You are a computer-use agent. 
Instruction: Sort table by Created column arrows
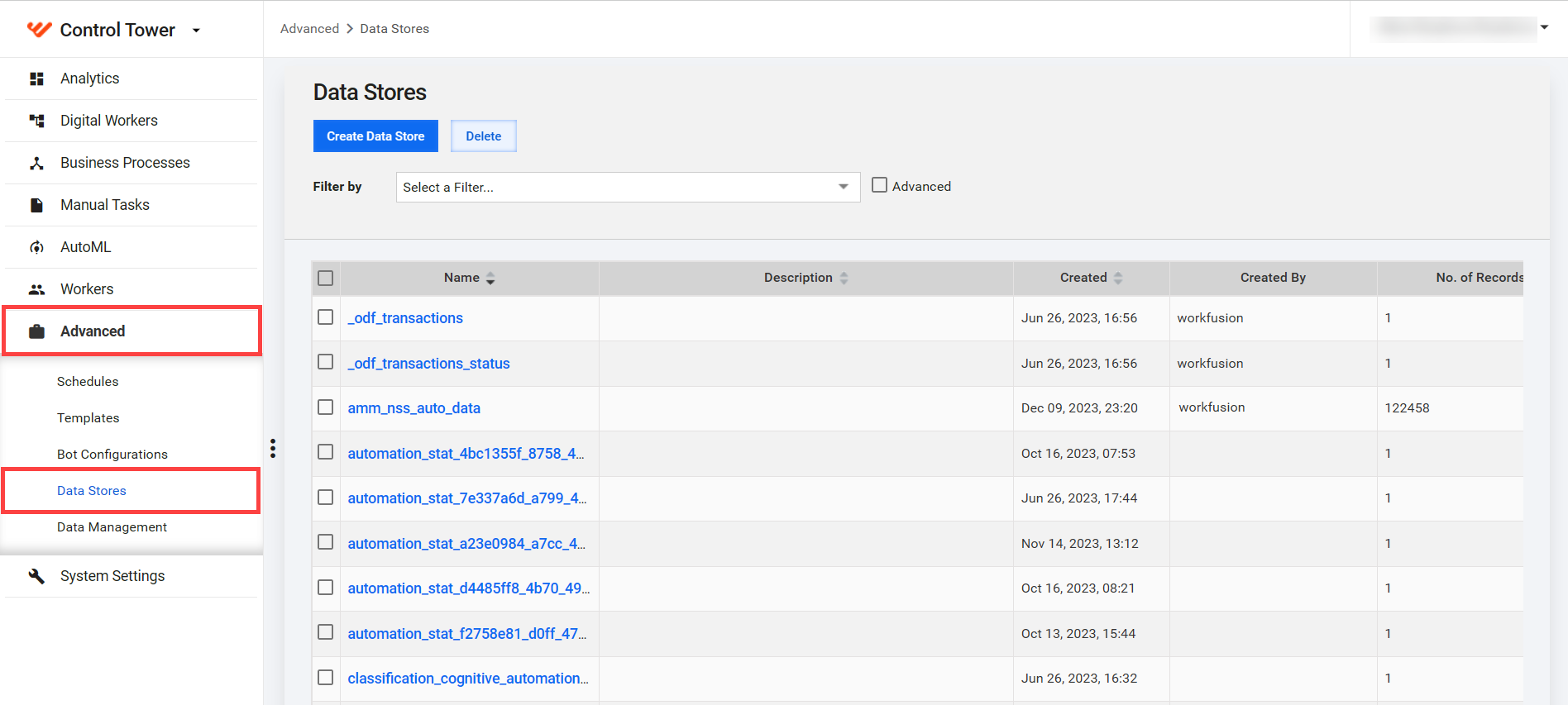(1118, 279)
